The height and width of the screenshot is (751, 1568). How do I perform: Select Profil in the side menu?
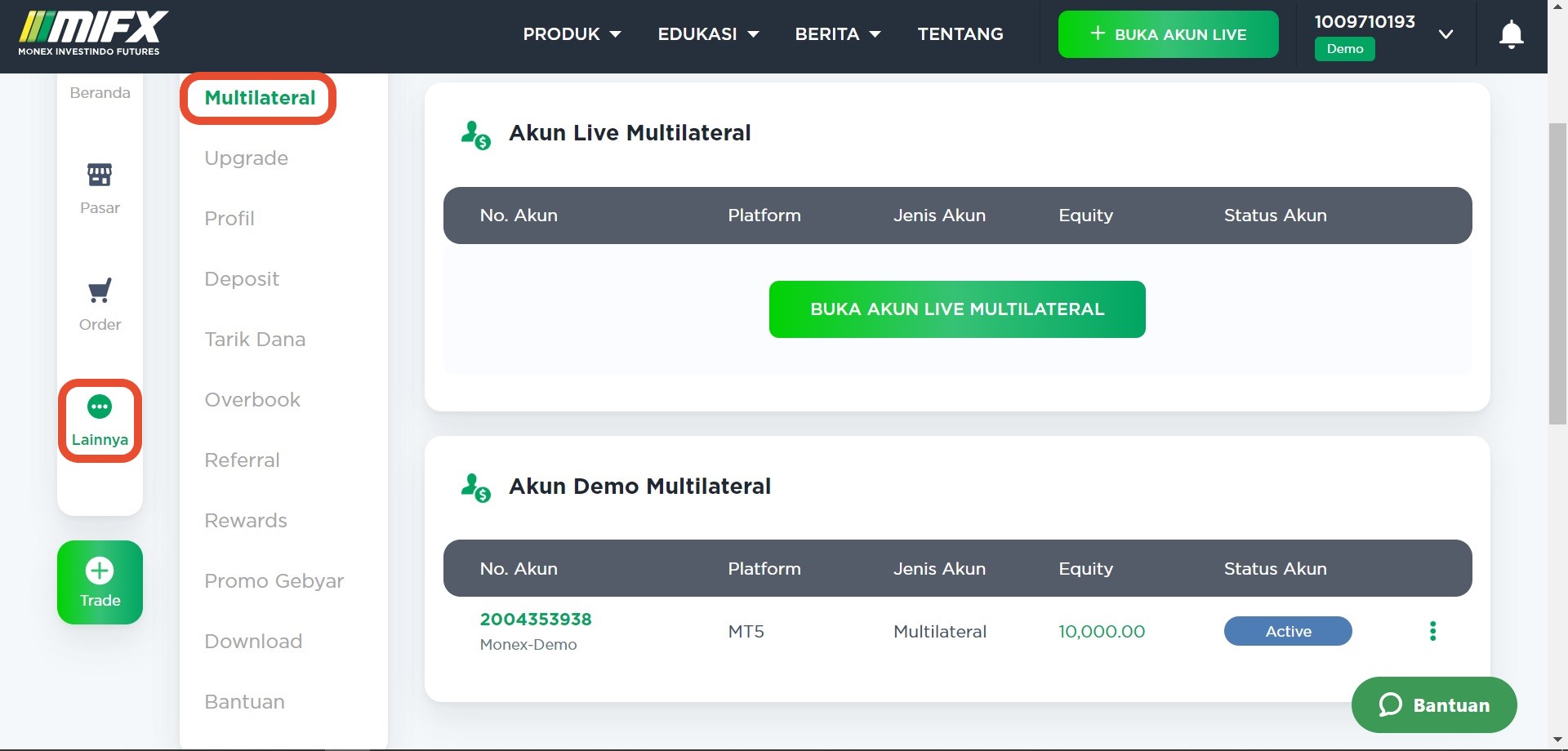point(229,219)
